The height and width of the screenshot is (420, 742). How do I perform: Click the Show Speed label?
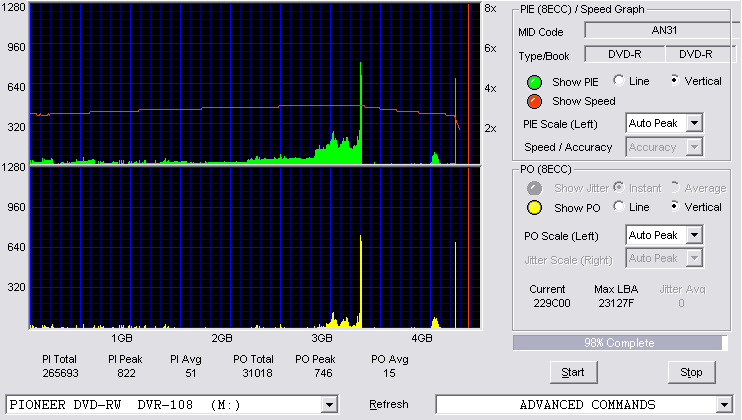pyautogui.click(x=583, y=101)
